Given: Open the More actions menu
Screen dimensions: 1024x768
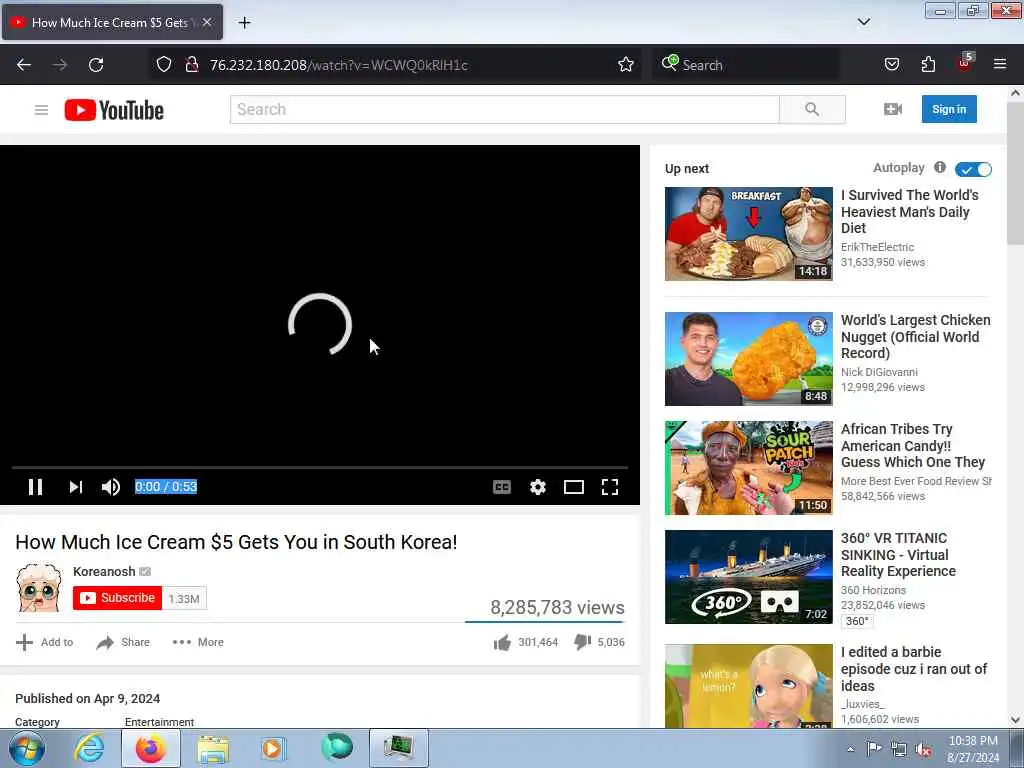Looking at the screenshot, I should (198, 642).
